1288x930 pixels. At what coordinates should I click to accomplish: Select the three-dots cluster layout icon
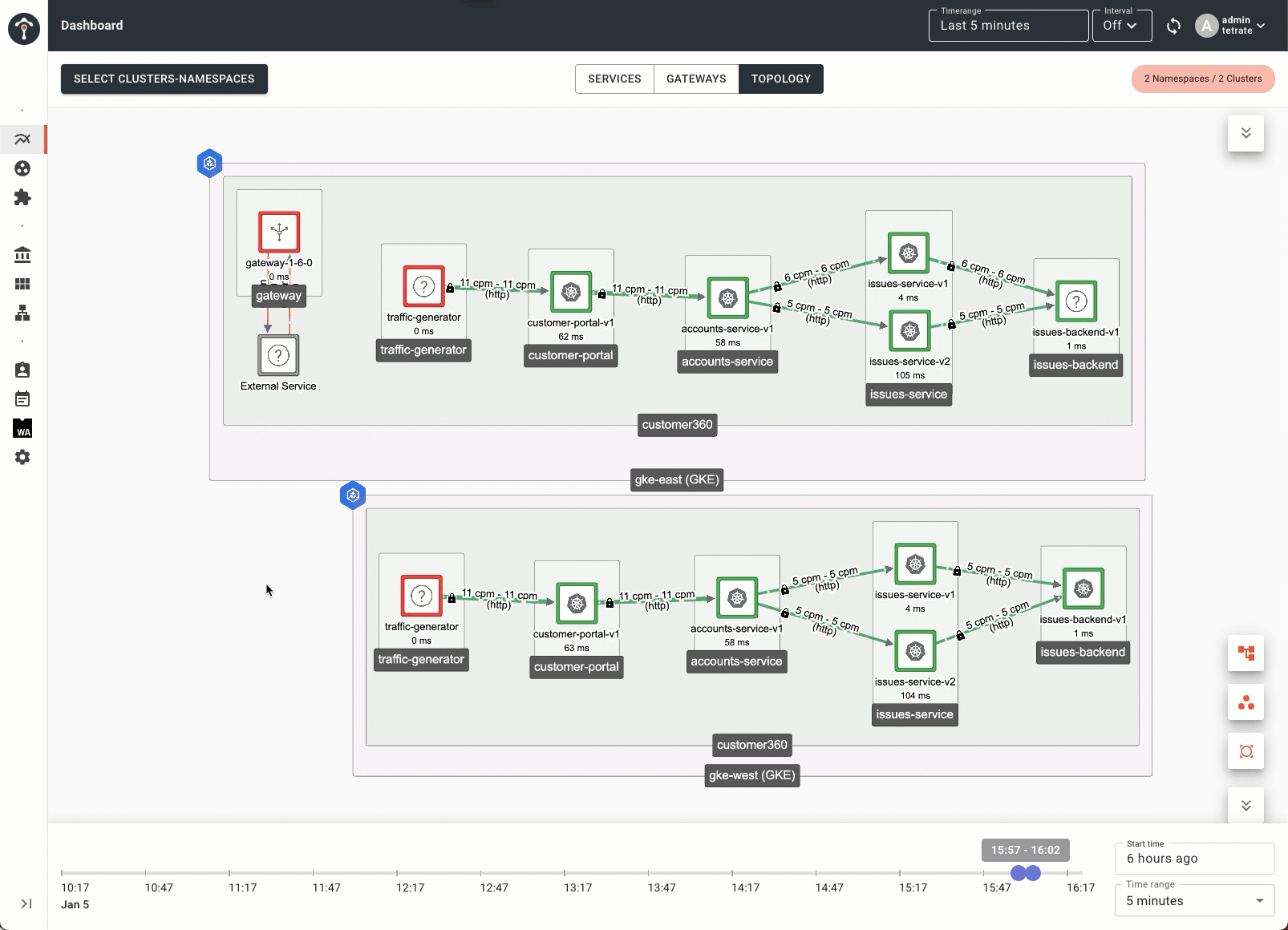pyautogui.click(x=1245, y=703)
